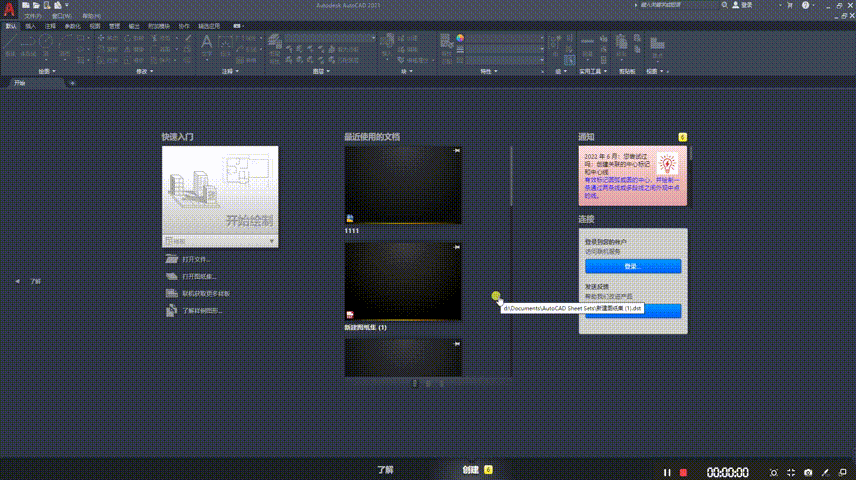Viewport: 856px width, 480px height.
Task: Pause the recording in the recorder bar
Action: pos(667,472)
